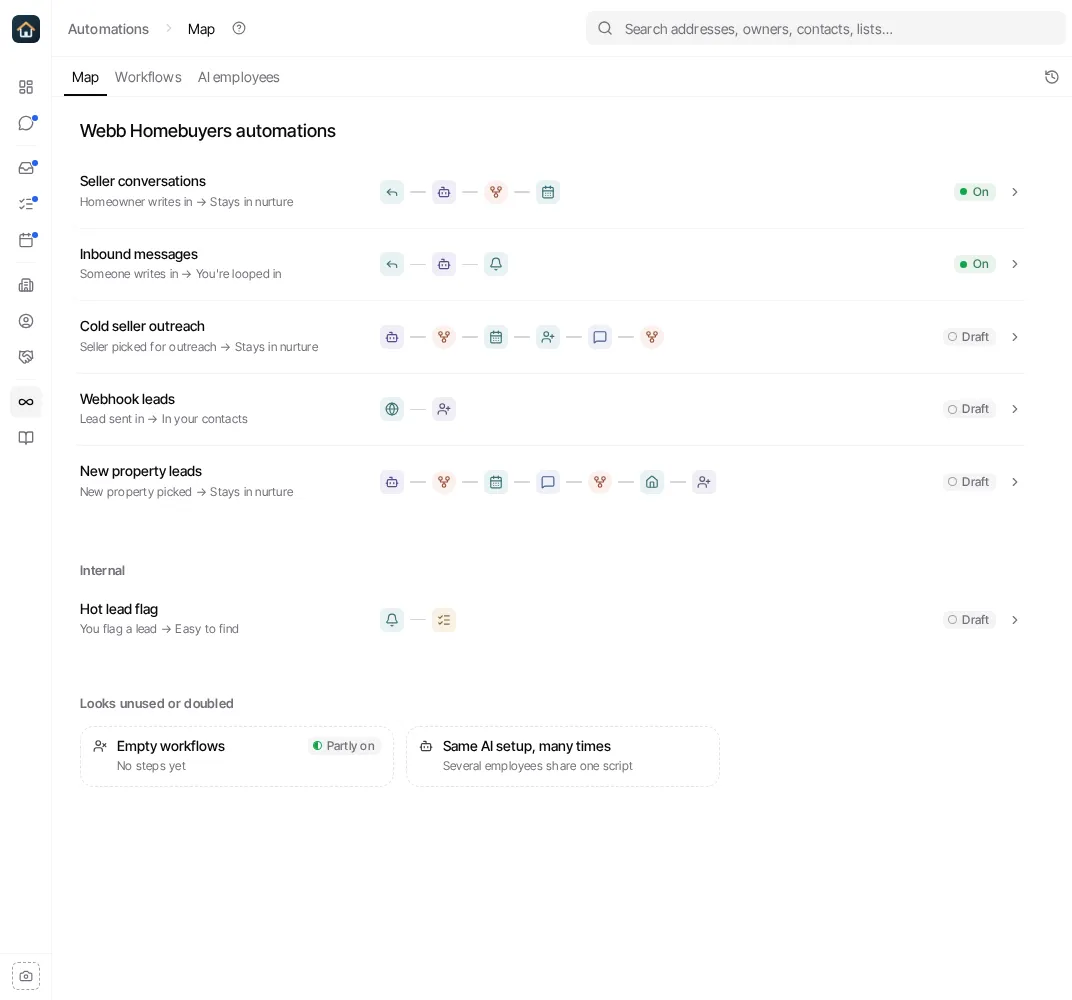1072x1000 pixels.
Task: Open the Webhook leads automation title
Action: click(x=127, y=399)
